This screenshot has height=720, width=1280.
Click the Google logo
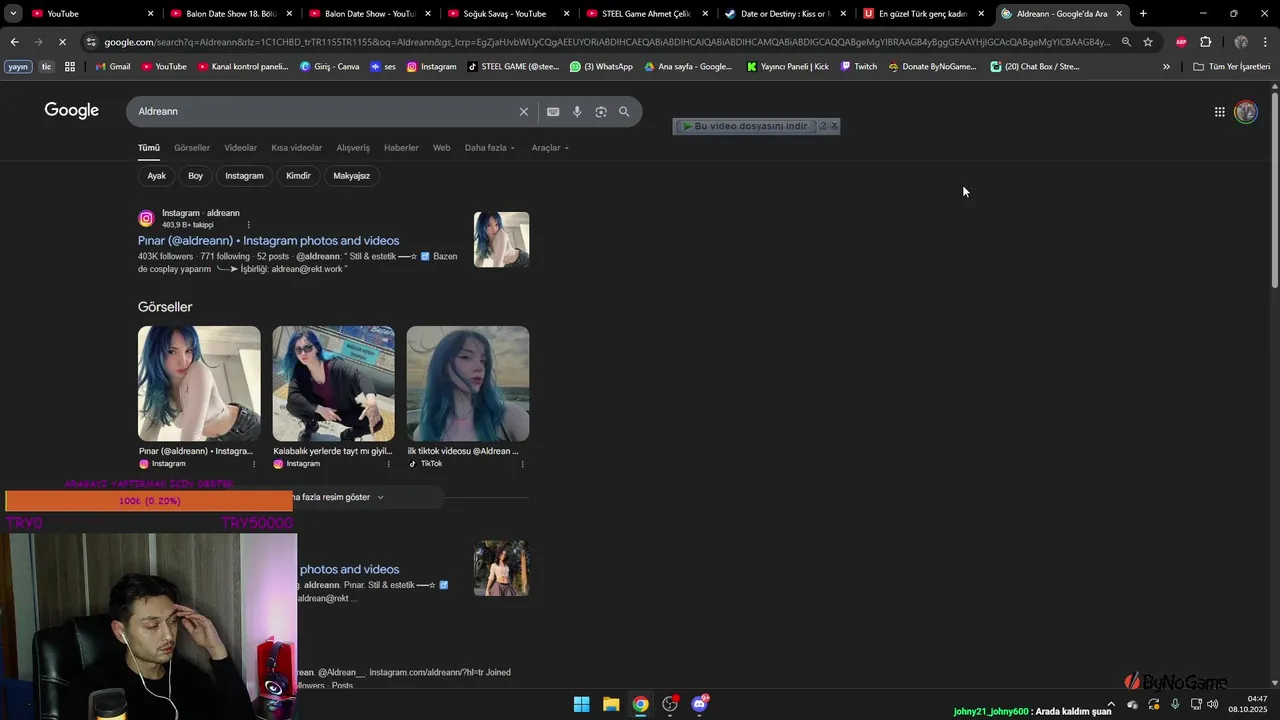click(x=71, y=111)
